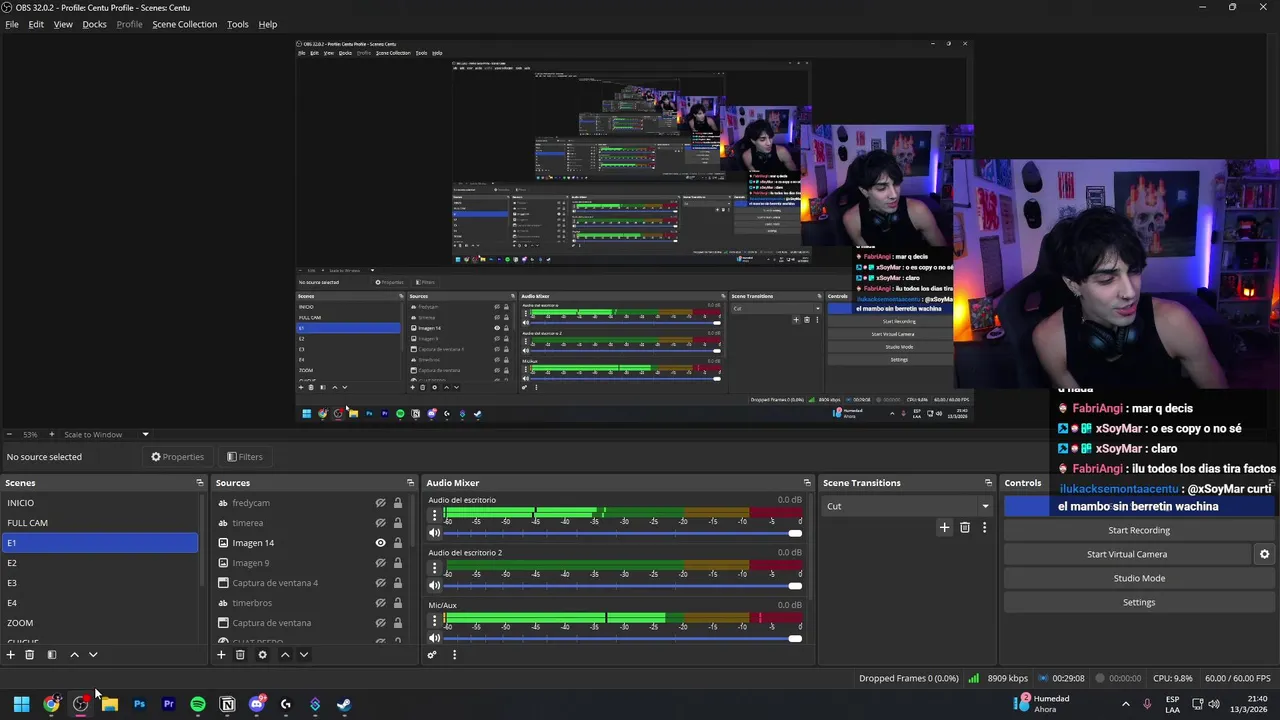Move scene down with arrow icon

point(93,655)
